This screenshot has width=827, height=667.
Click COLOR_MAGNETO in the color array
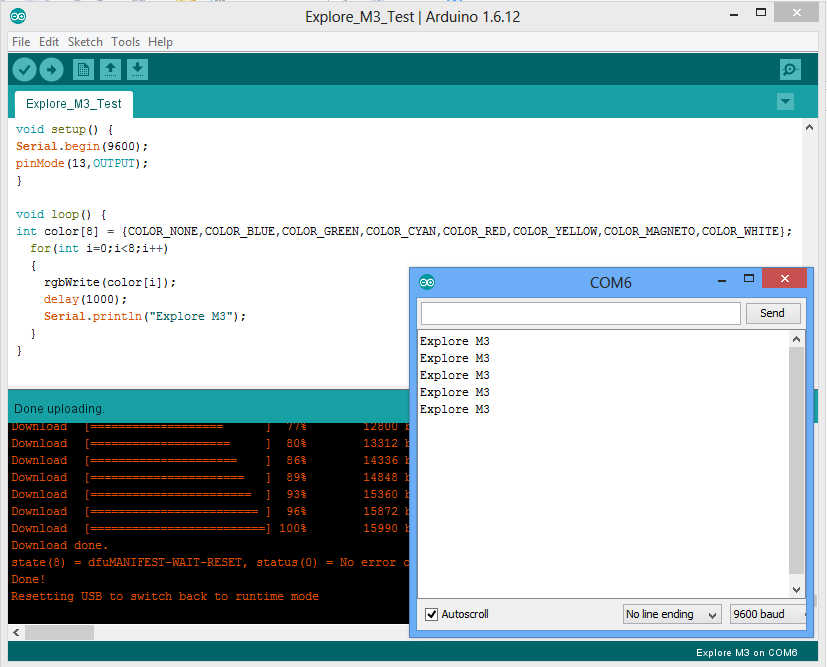[x=649, y=231]
